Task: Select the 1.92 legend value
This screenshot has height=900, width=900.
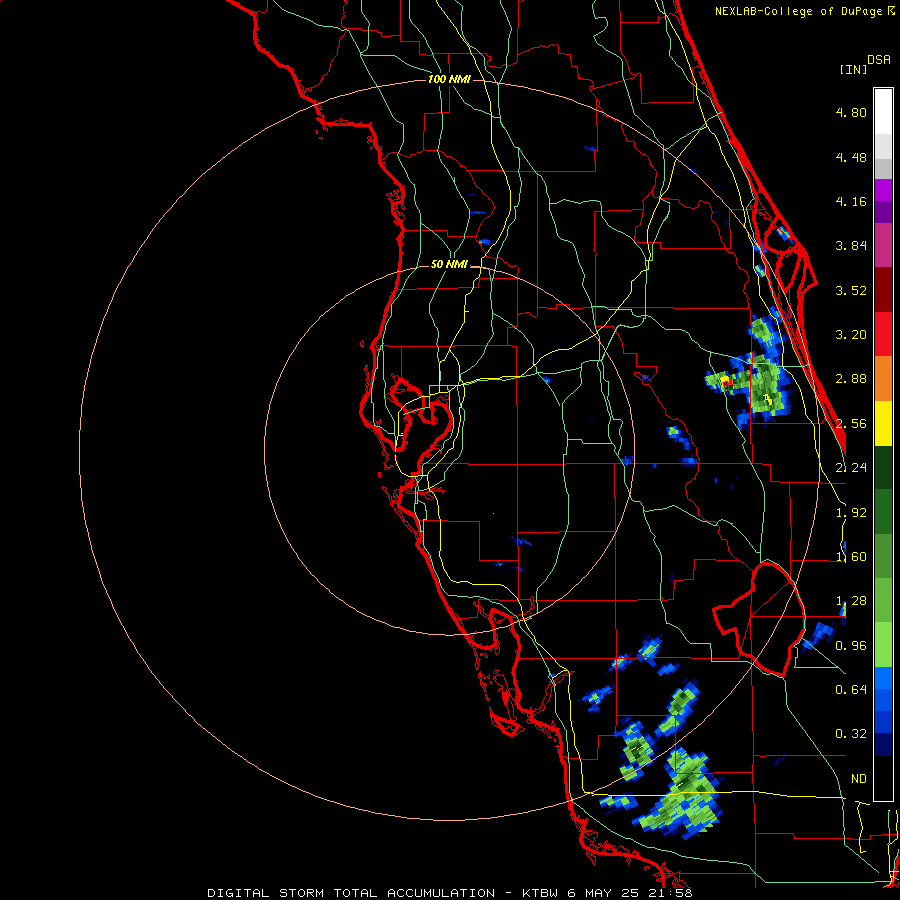Action: (851, 513)
